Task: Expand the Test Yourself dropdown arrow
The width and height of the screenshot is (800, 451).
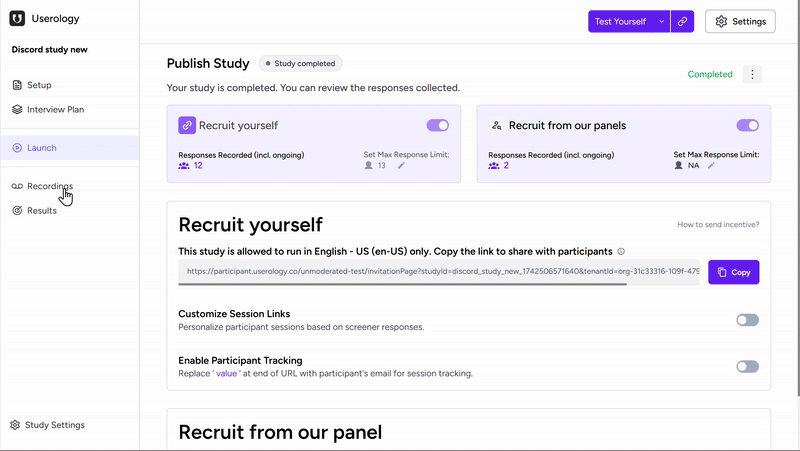Action: 662,21
